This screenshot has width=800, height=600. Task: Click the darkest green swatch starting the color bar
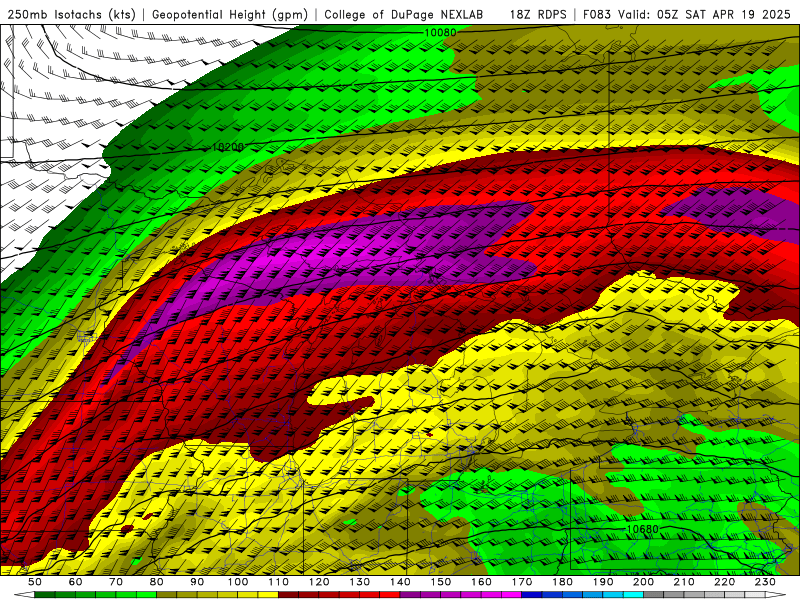coord(45,595)
